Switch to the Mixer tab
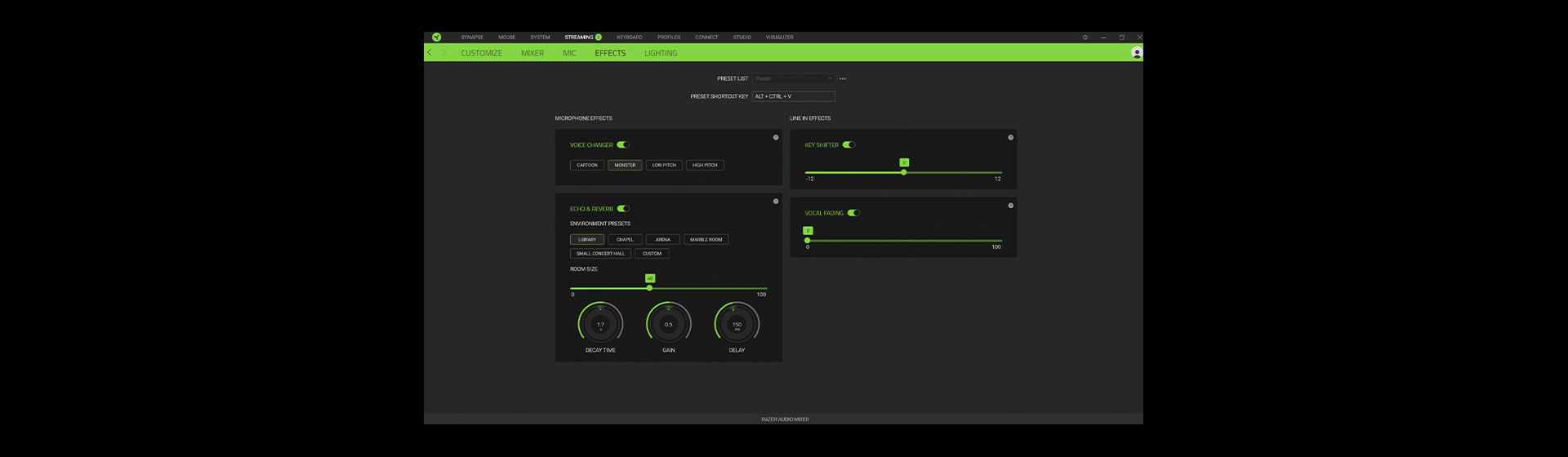The width and height of the screenshot is (1568, 457). [532, 53]
